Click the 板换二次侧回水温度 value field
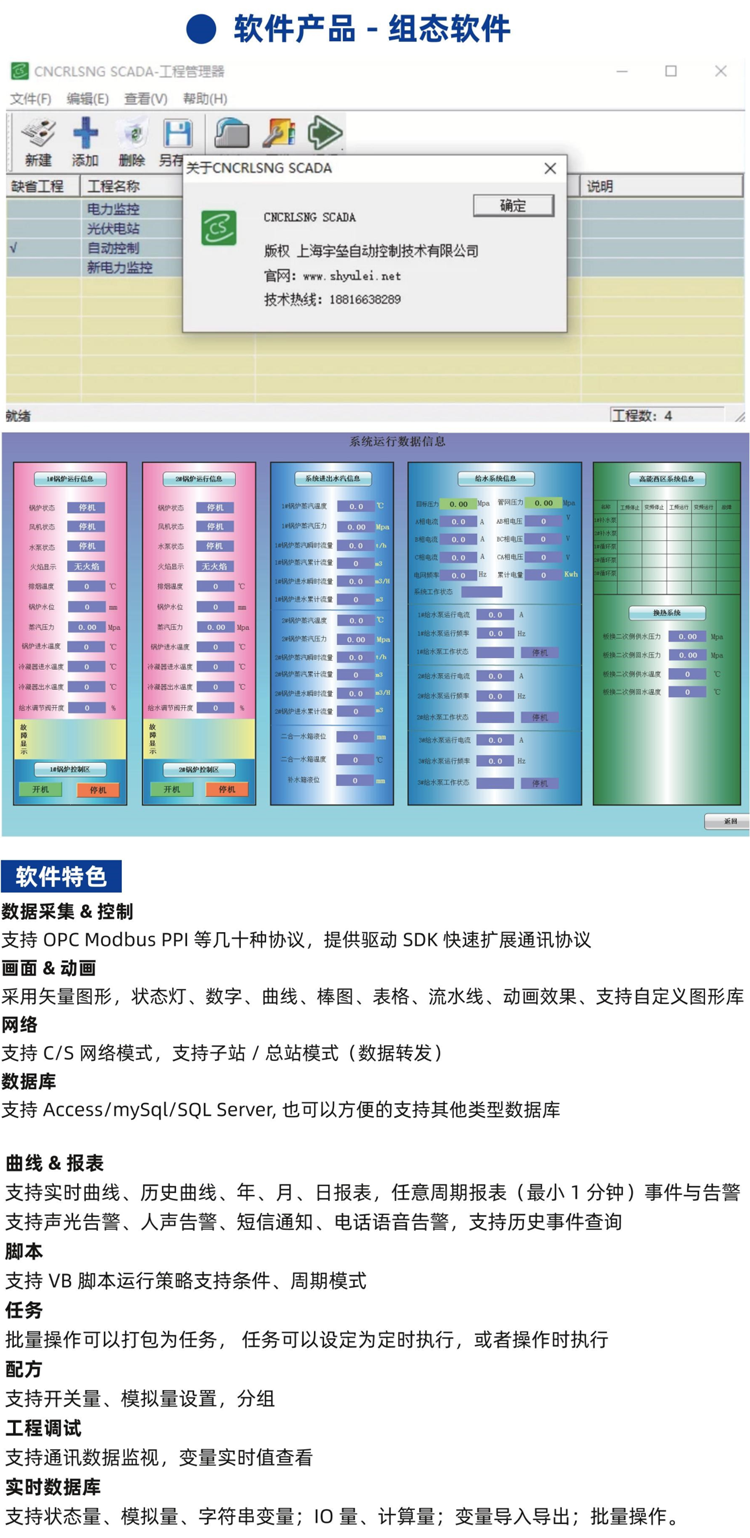The image size is (750, 1538). 687,691
